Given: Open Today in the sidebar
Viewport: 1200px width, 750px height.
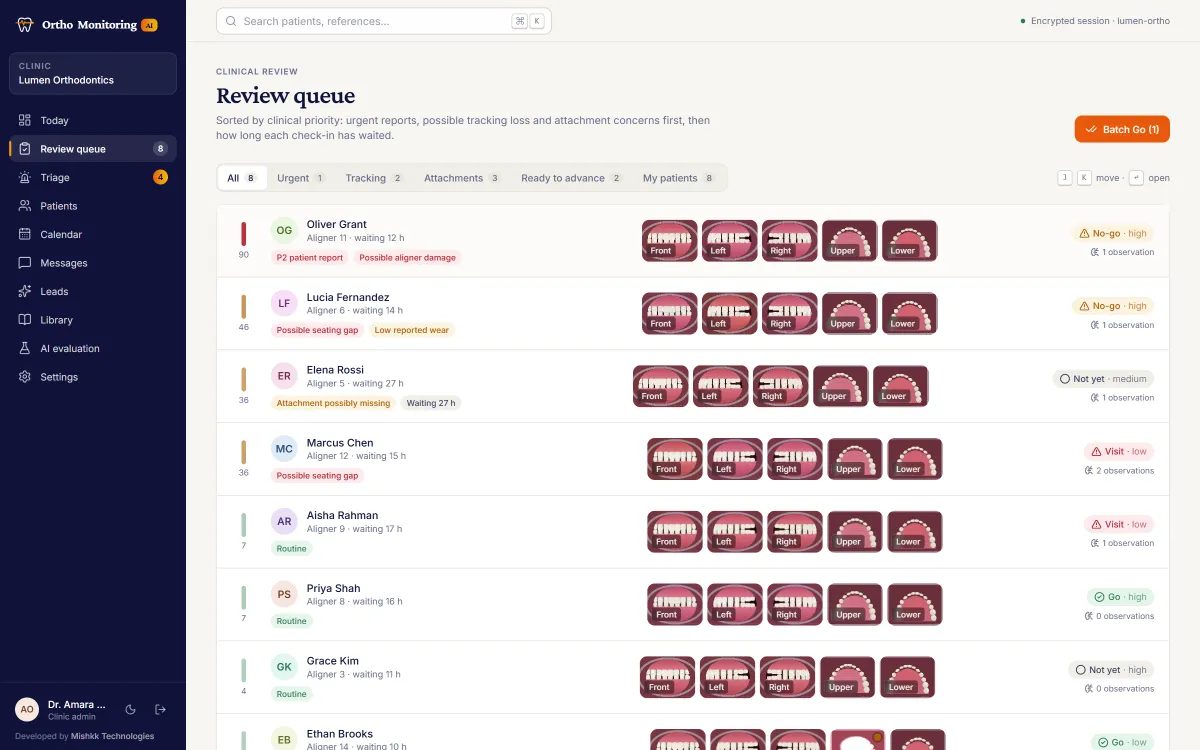Looking at the screenshot, I should (93, 120).
